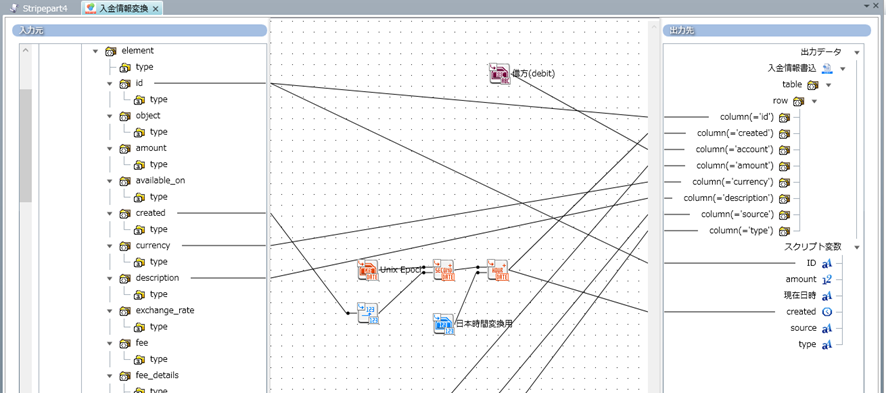Select the available_on input item

[x=160, y=181]
